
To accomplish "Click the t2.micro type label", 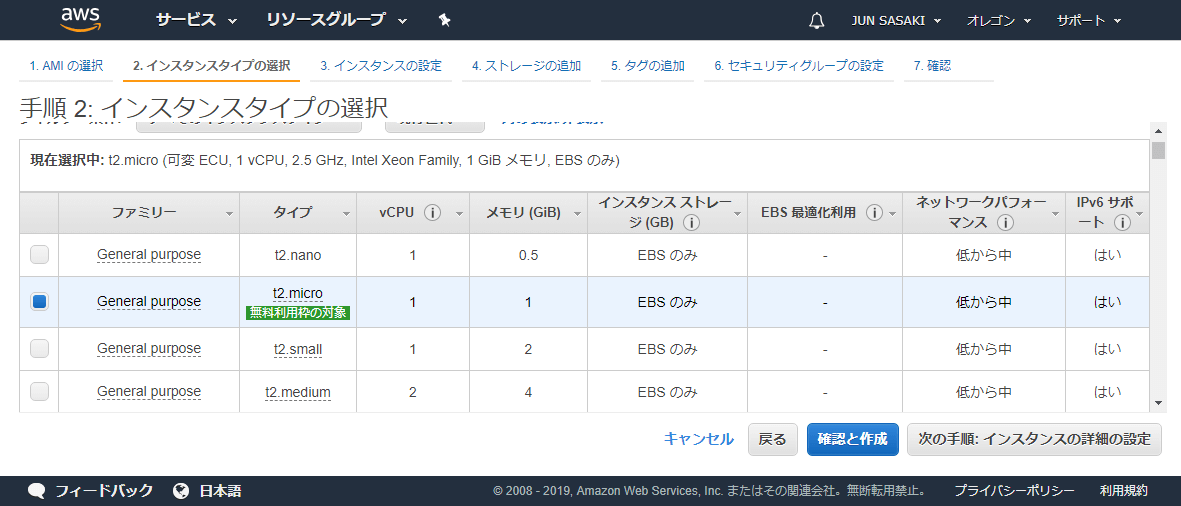I will (298, 293).
